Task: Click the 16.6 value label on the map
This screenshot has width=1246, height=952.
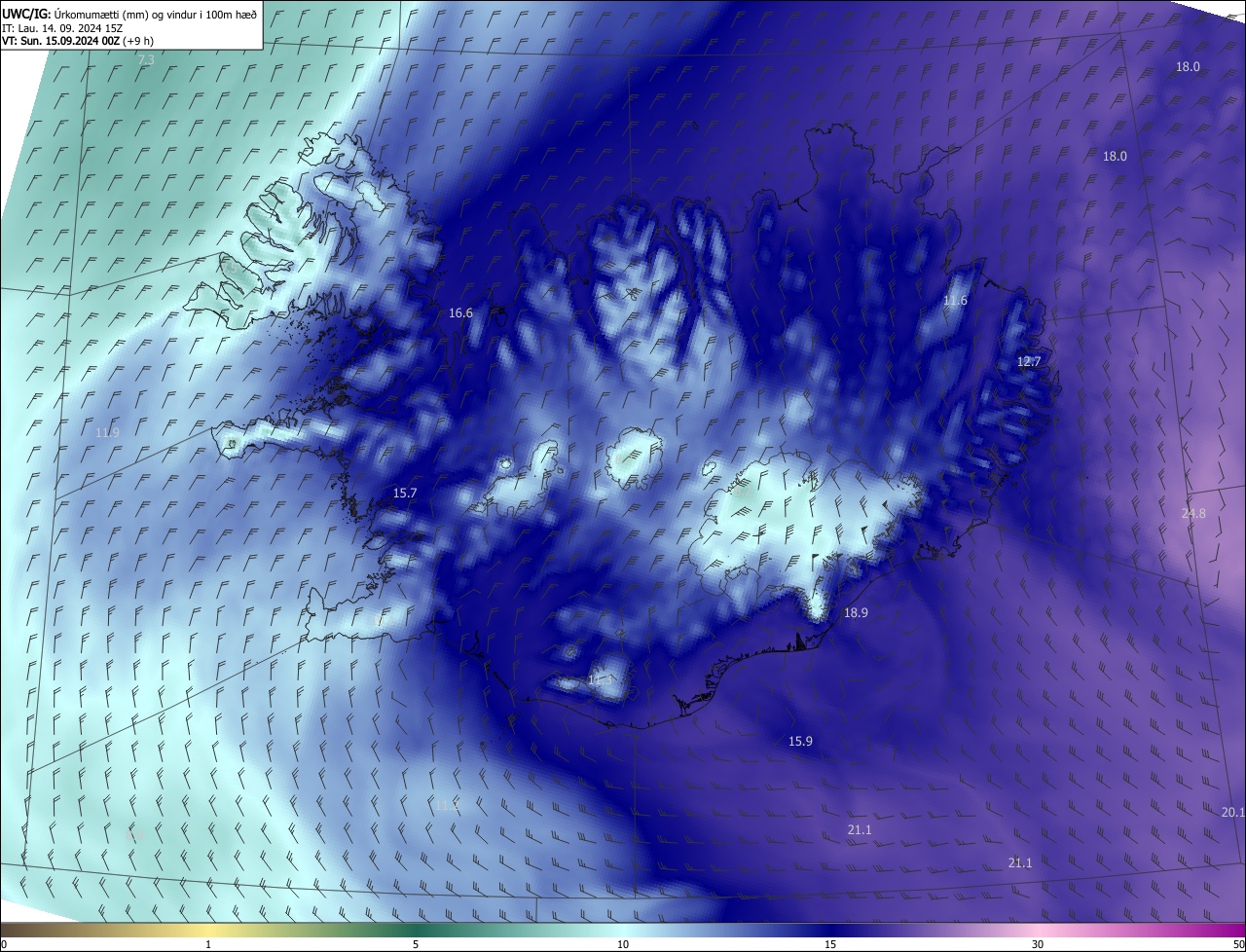Action: click(460, 313)
